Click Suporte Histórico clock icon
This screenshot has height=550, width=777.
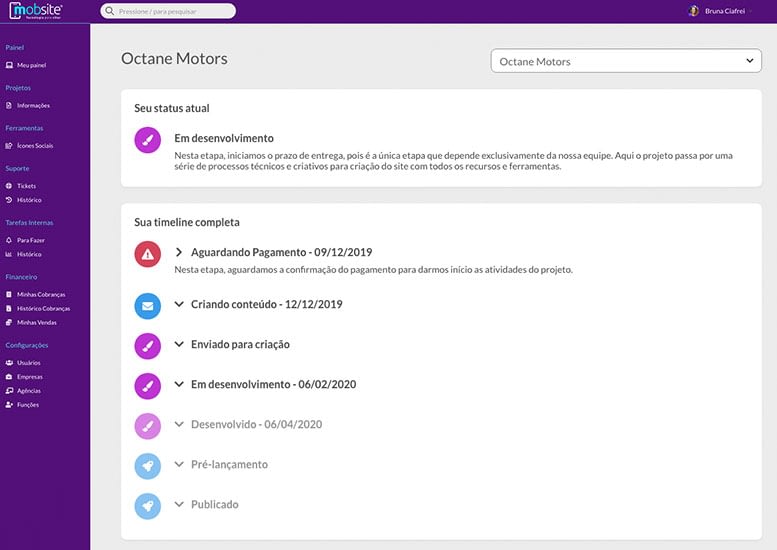[9, 200]
